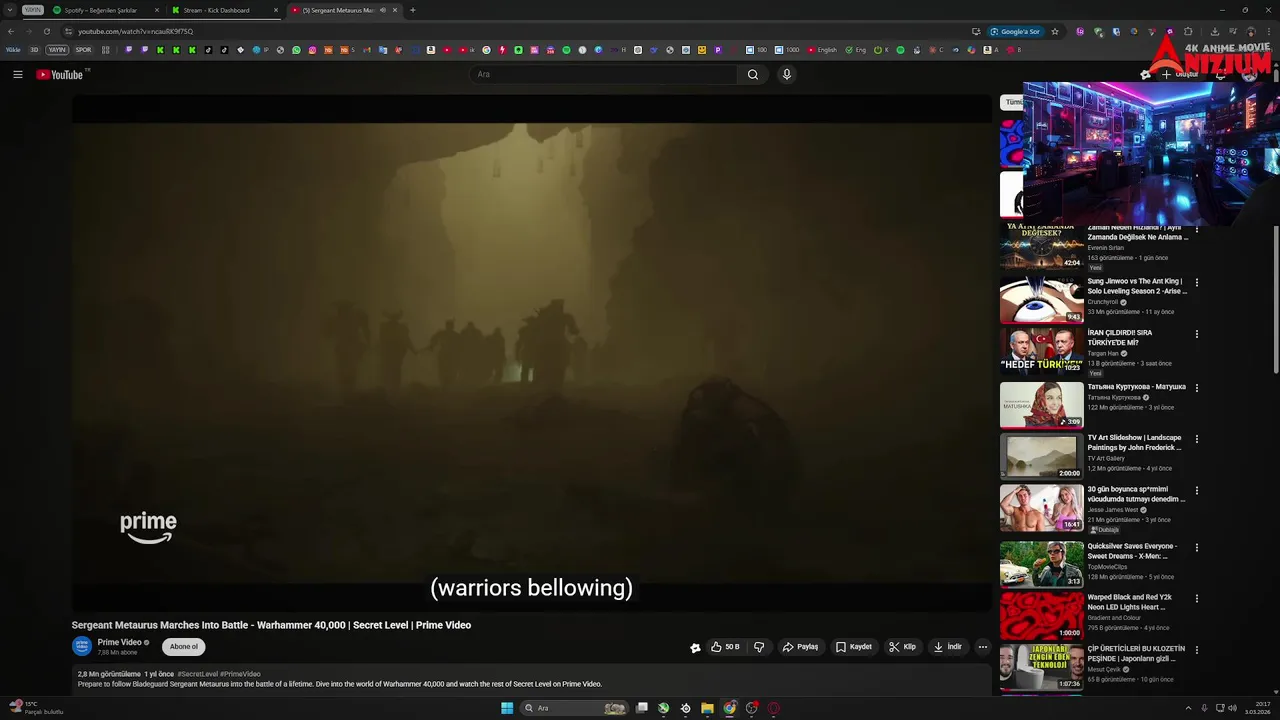Bookmark this page with star icon
The image size is (1280, 720).
click(1054, 31)
